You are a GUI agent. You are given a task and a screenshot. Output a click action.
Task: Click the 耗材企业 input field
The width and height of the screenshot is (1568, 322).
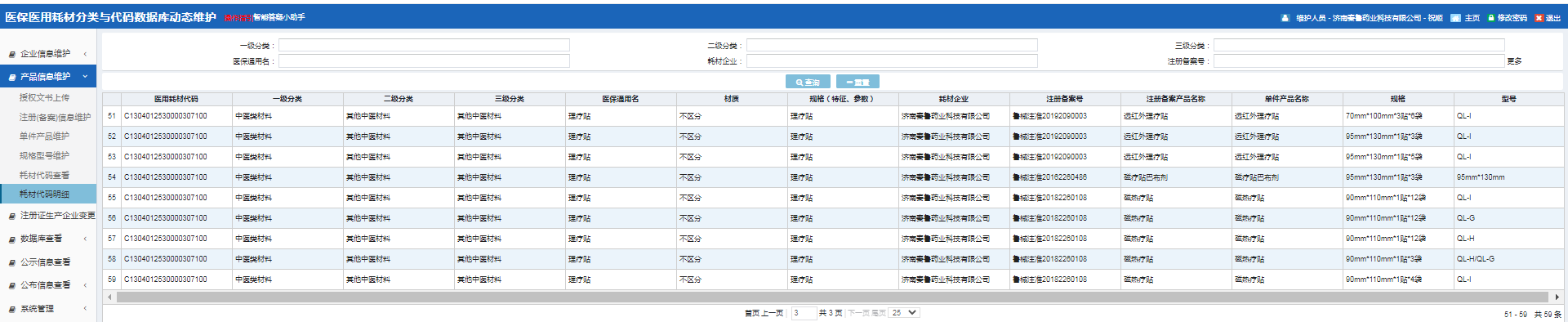click(x=892, y=61)
